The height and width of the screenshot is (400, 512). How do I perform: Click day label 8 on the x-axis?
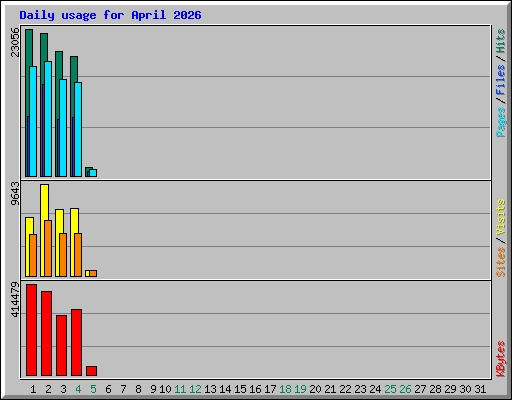click(x=138, y=389)
